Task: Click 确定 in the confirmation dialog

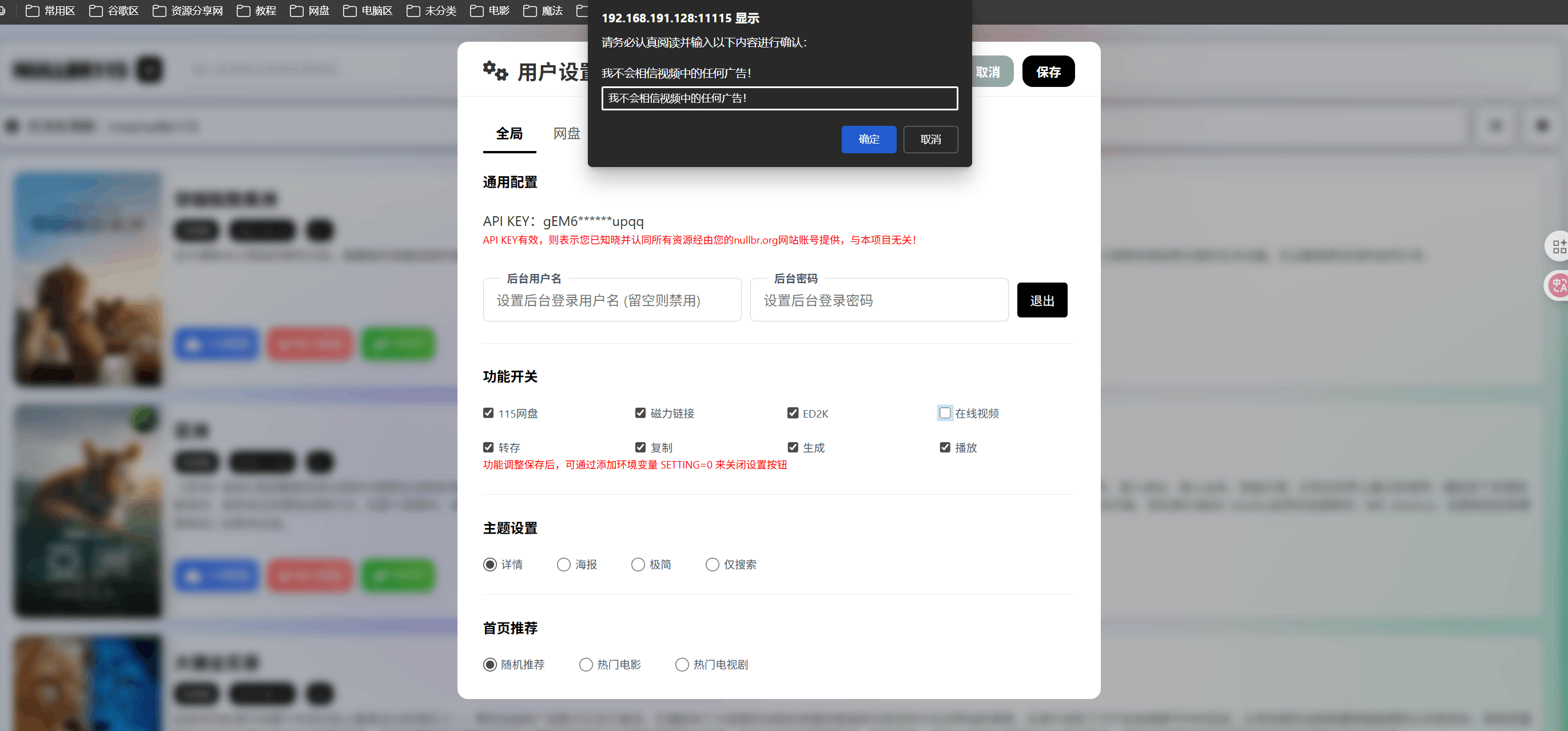Action: [868, 140]
